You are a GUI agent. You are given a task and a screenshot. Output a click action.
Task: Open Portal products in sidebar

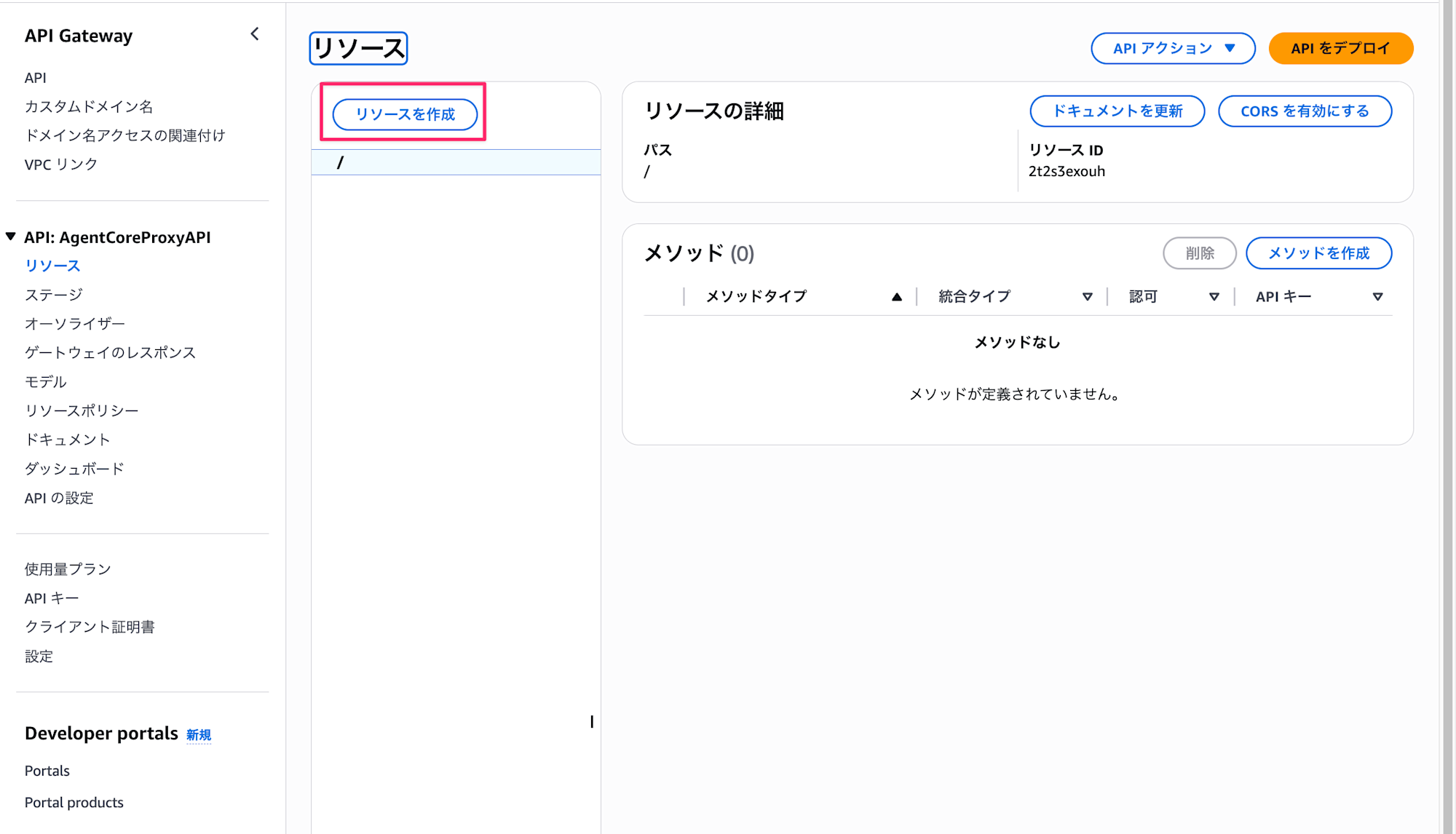(74, 803)
